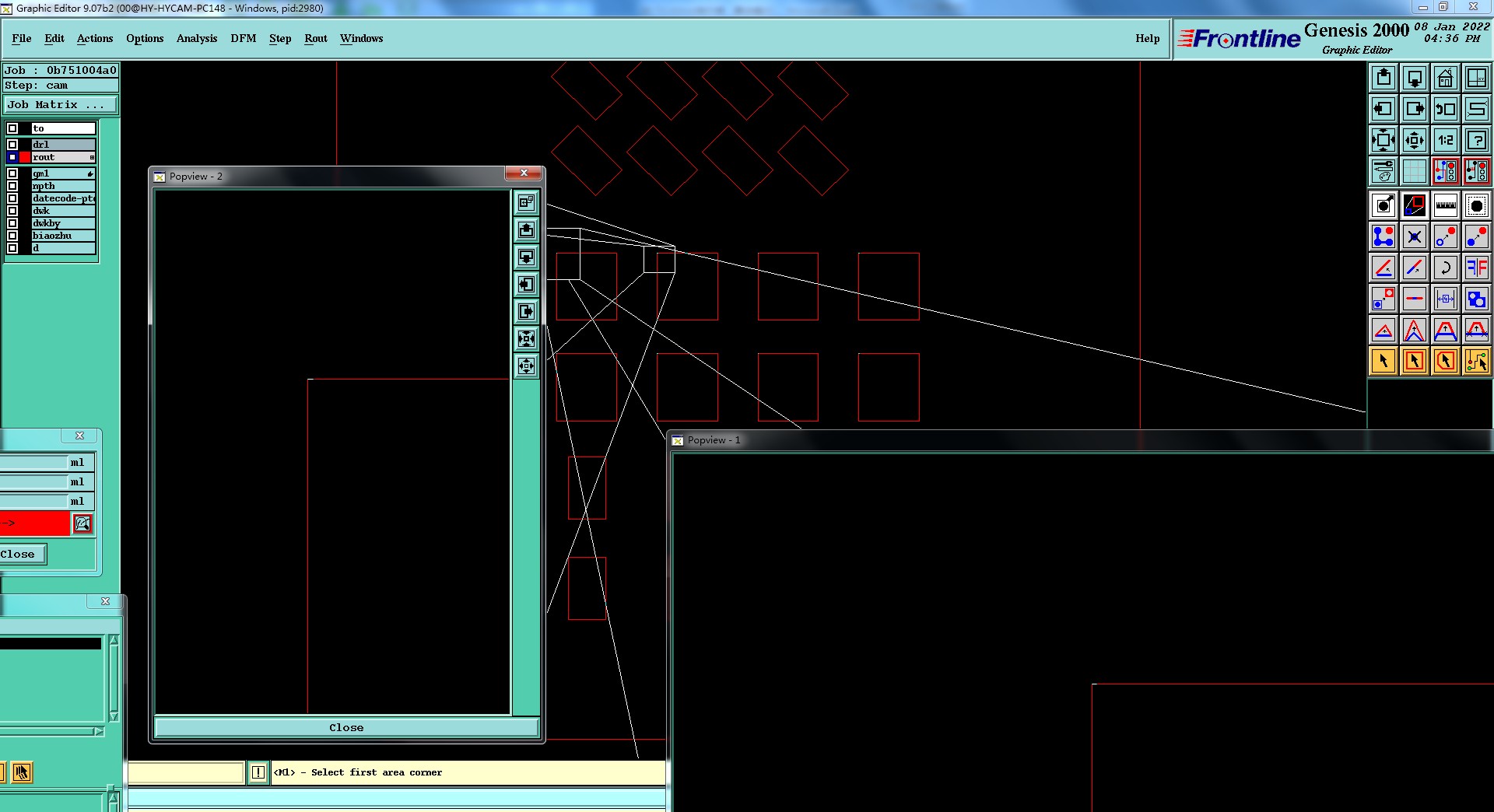The image size is (1494, 812).
Task: Click the rotate arrow tool icon
Action: click(1446, 268)
